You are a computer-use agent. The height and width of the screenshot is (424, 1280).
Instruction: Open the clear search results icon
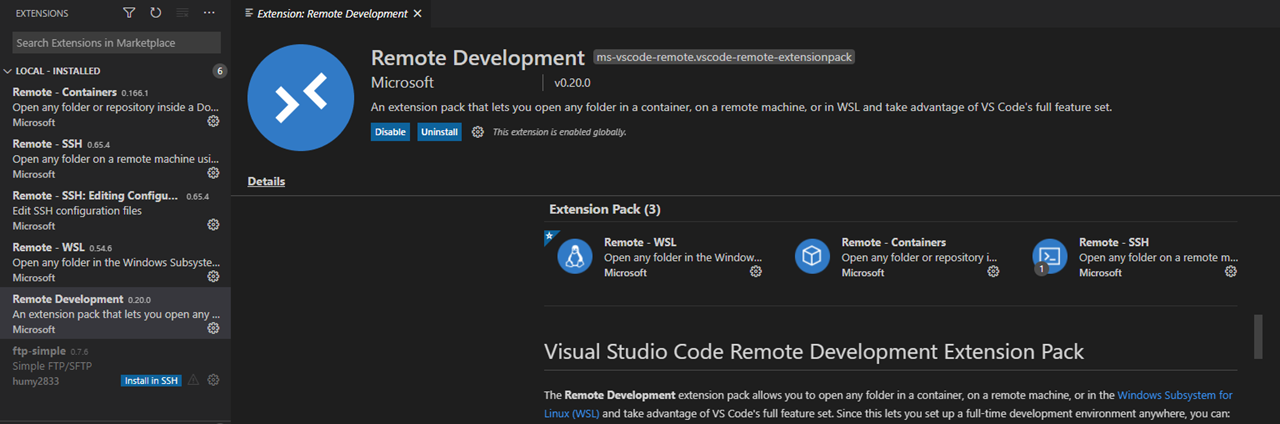click(182, 13)
